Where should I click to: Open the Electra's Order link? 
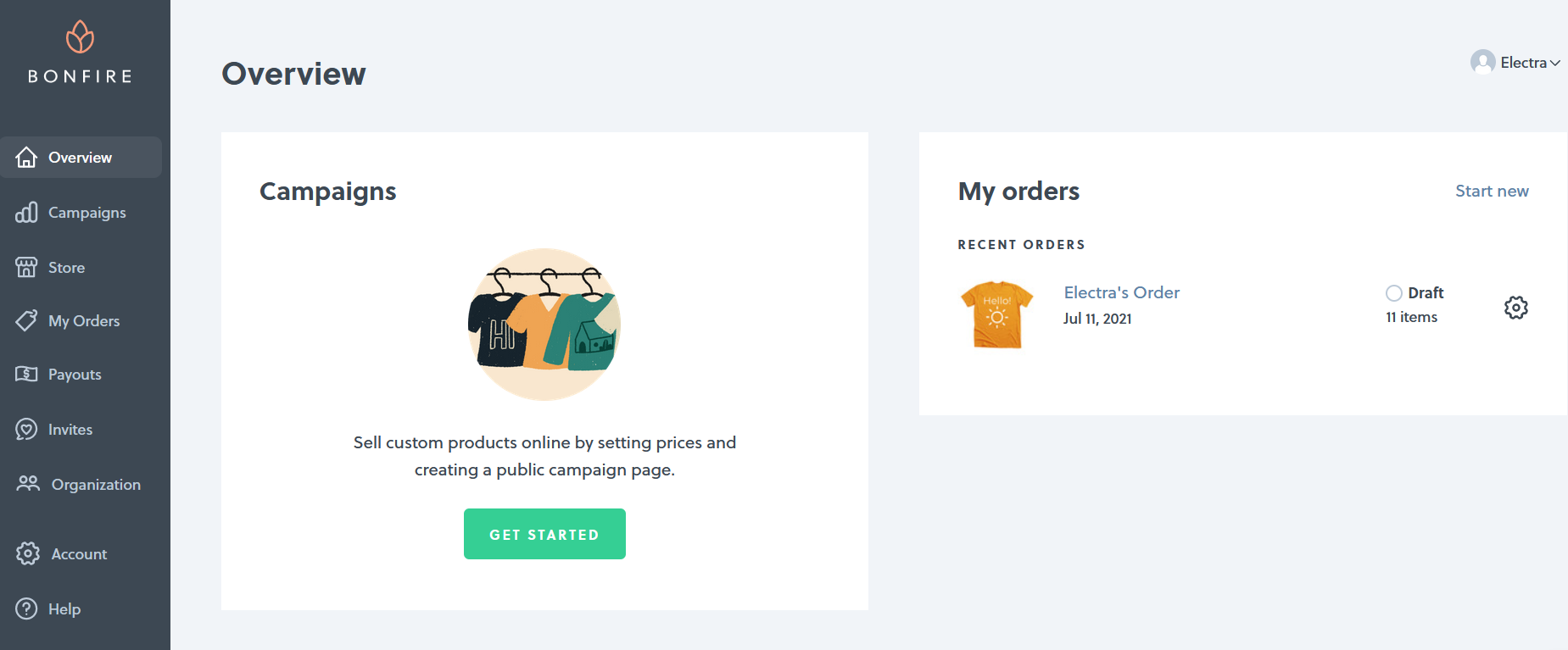click(1121, 292)
